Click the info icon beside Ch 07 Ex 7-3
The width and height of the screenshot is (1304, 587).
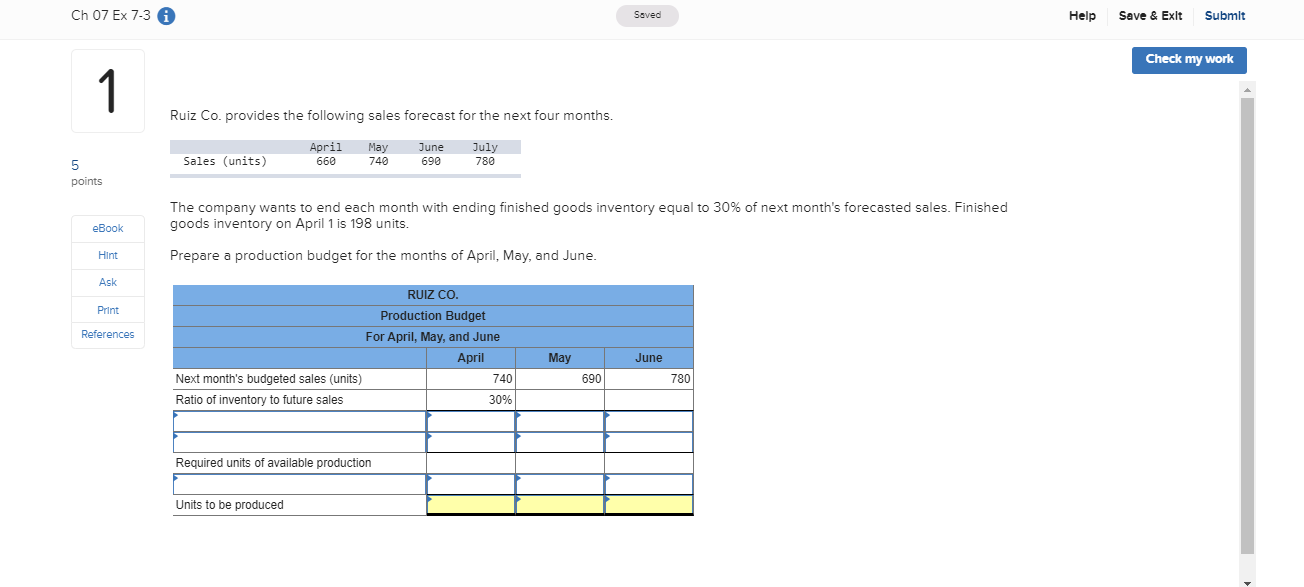click(167, 16)
